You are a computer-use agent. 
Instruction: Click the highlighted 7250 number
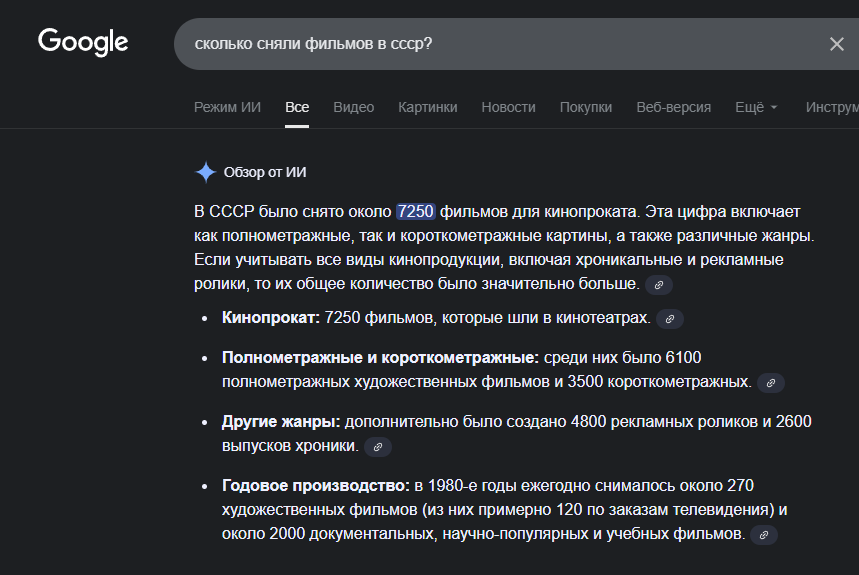coord(415,211)
